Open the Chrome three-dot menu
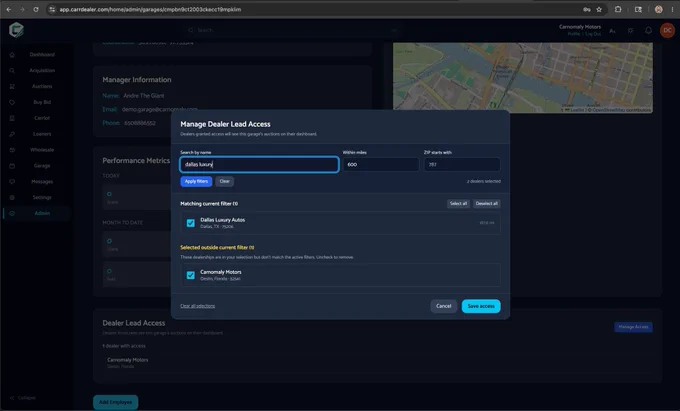Viewport: 680px width, 411px height. click(x=672, y=9)
